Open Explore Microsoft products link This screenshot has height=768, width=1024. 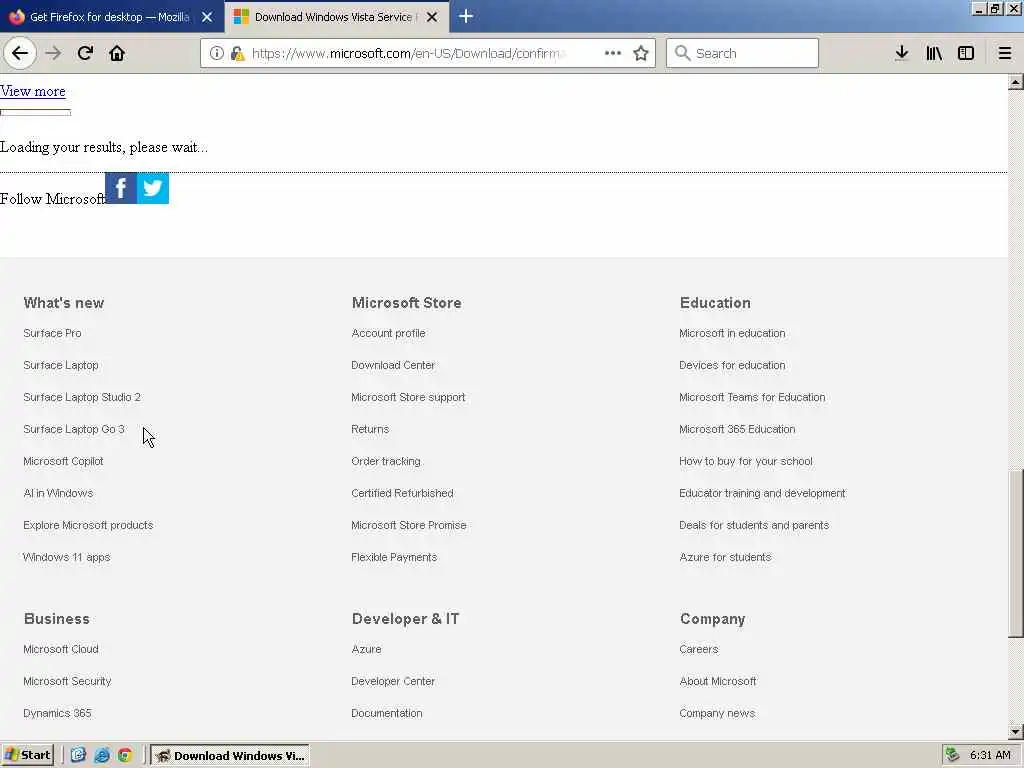(x=88, y=525)
